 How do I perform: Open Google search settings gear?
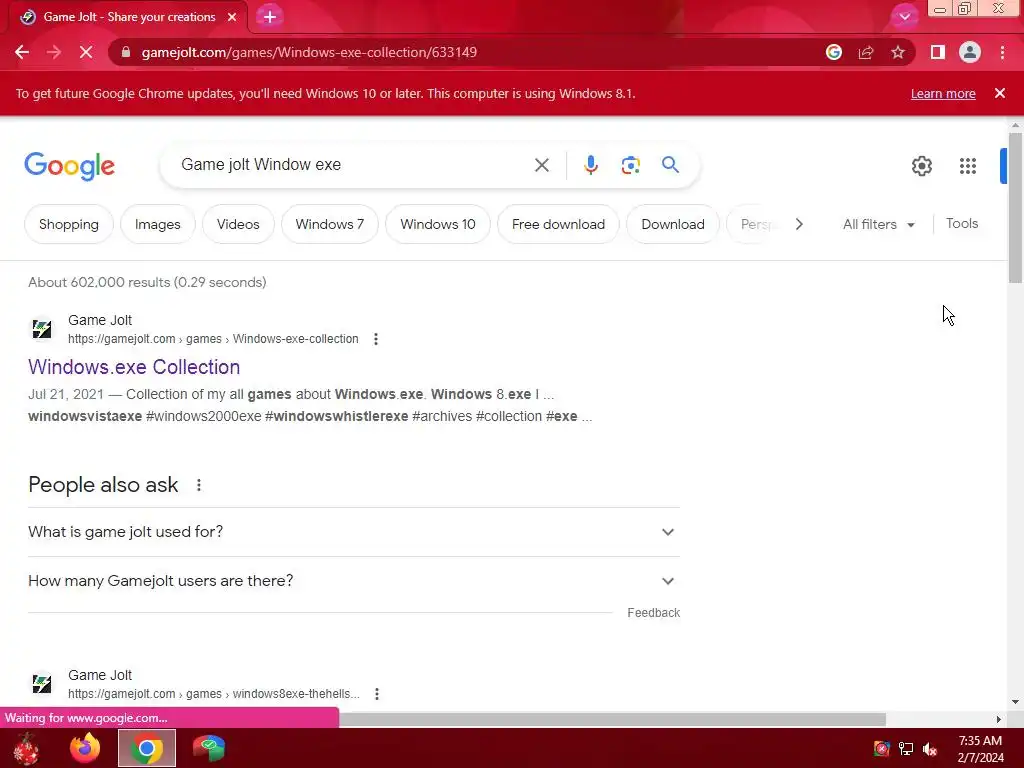click(x=921, y=166)
